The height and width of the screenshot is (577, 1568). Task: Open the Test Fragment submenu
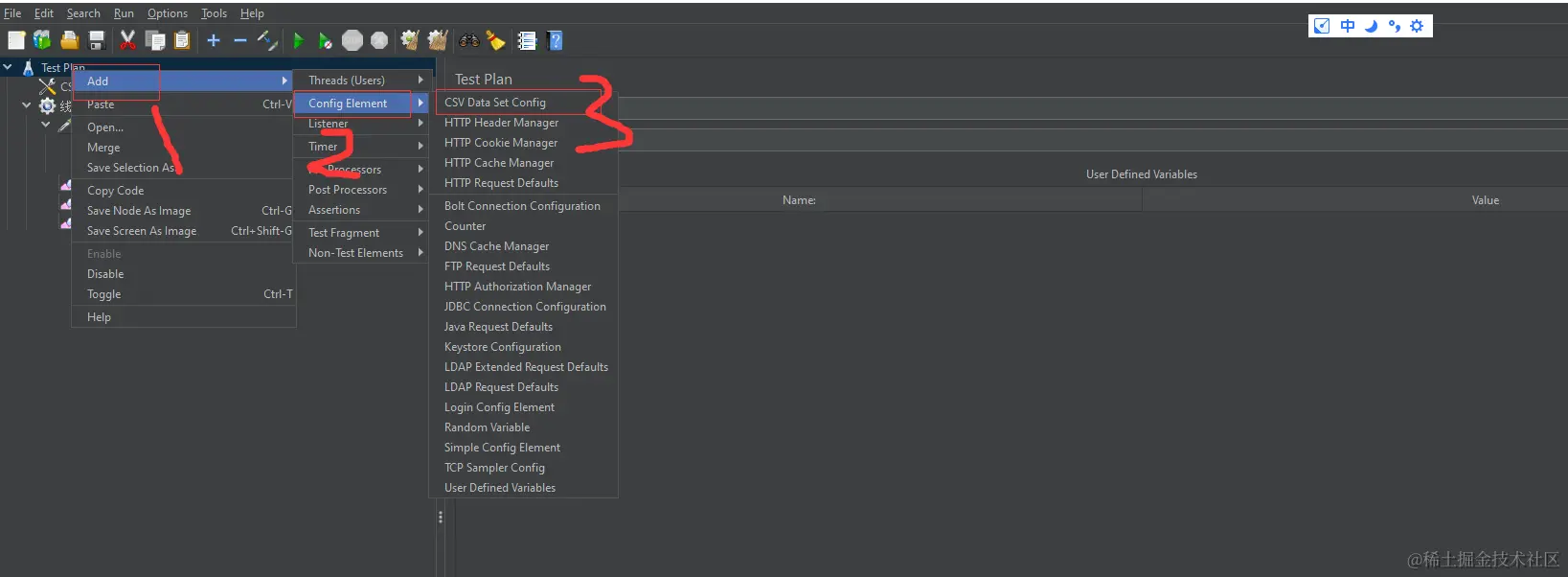[x=361, y=233]
